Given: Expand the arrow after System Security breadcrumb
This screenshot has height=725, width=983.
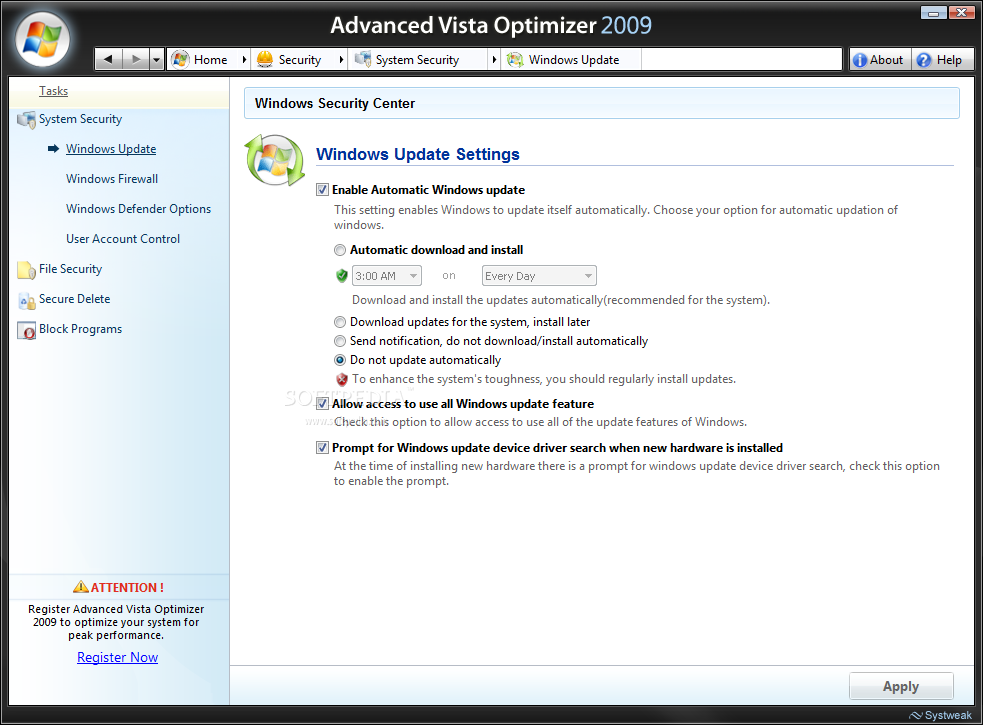Looking at the screenshot, I should tap(494, 60).
